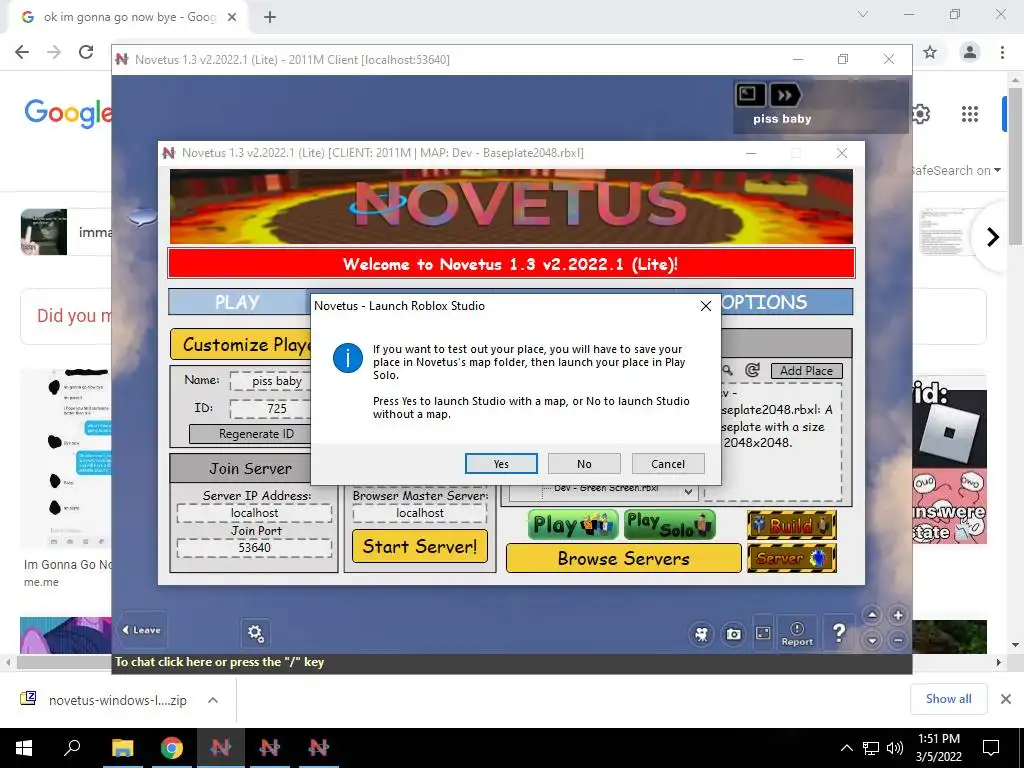Open Chrome three-dot menu

pos(1002,52)
